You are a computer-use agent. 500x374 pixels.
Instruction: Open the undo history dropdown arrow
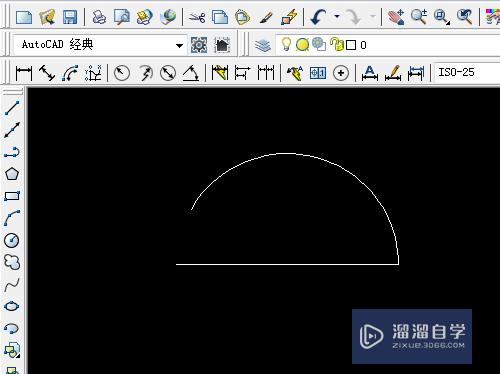click(337, 16)
